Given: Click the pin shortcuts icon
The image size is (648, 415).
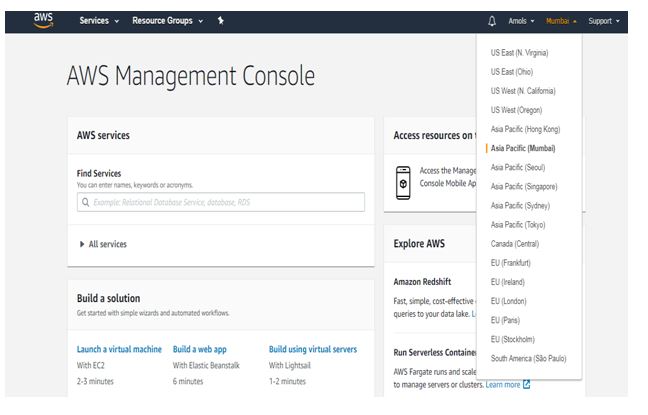Looking at the screenshot, I should click(221, 20).
